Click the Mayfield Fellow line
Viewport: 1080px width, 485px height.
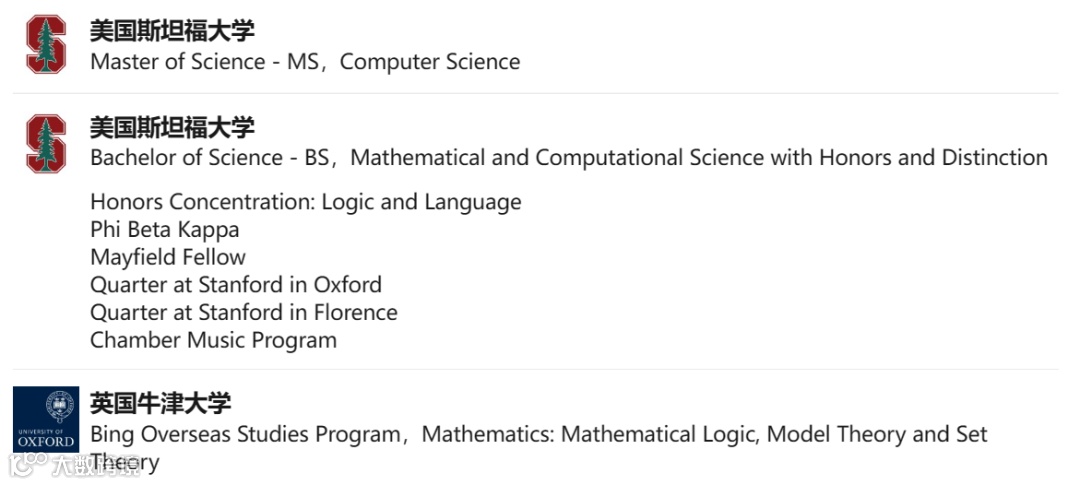pyautogui.click(x=168, y=257)
